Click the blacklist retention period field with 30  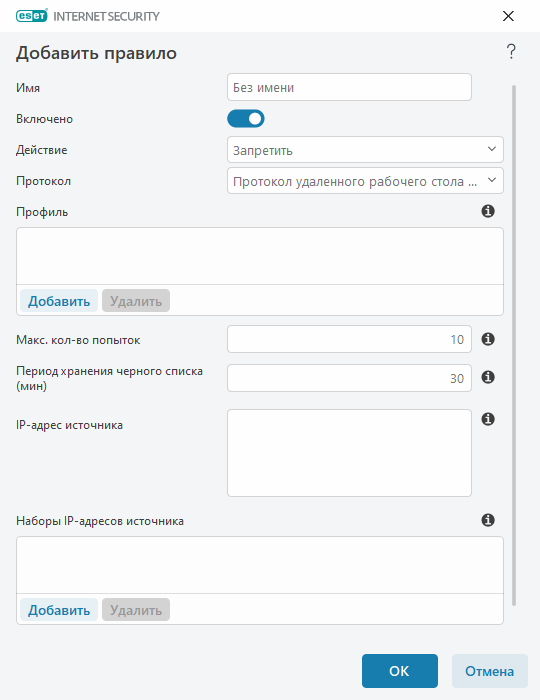click(349, 378)
